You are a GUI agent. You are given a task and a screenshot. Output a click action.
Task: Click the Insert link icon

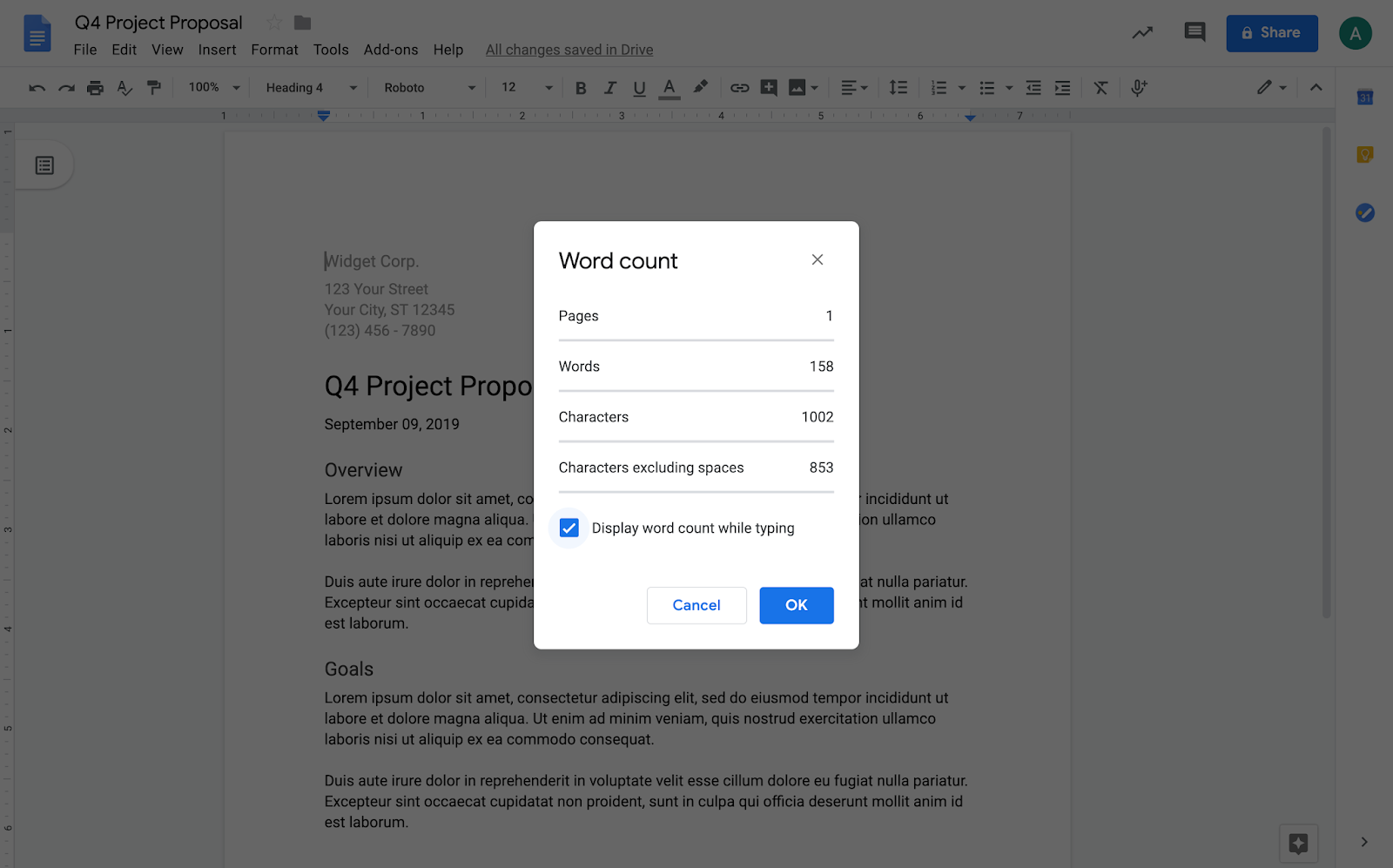[739, 87]
